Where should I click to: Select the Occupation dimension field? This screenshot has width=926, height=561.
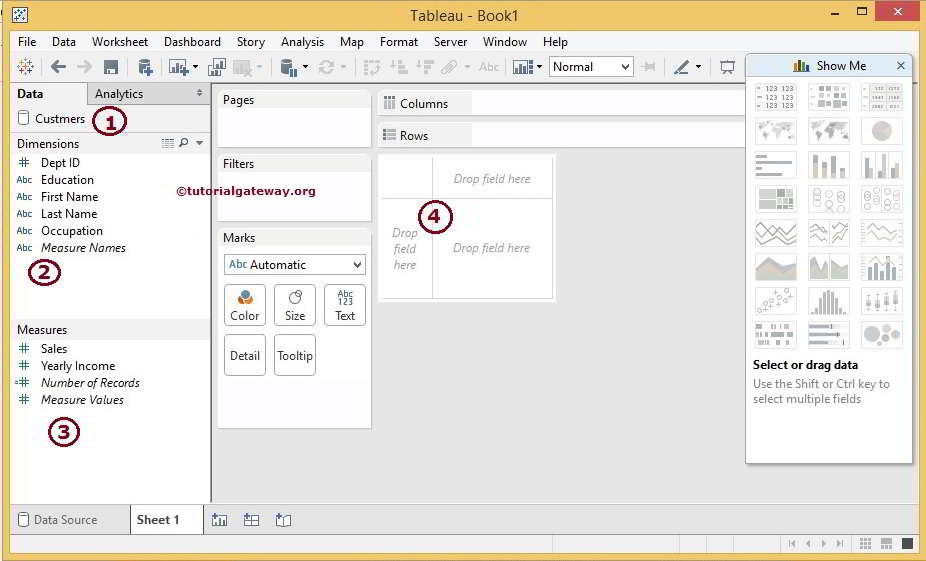tap(71, 231)
